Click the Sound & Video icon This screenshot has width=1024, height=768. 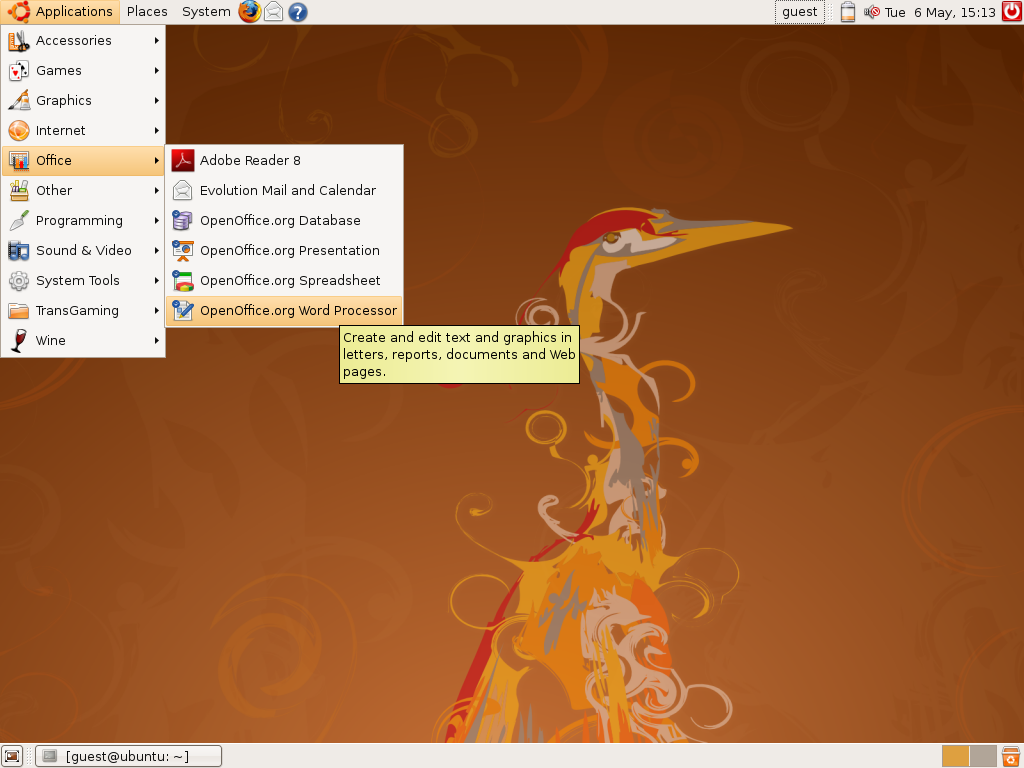[19, 251]
